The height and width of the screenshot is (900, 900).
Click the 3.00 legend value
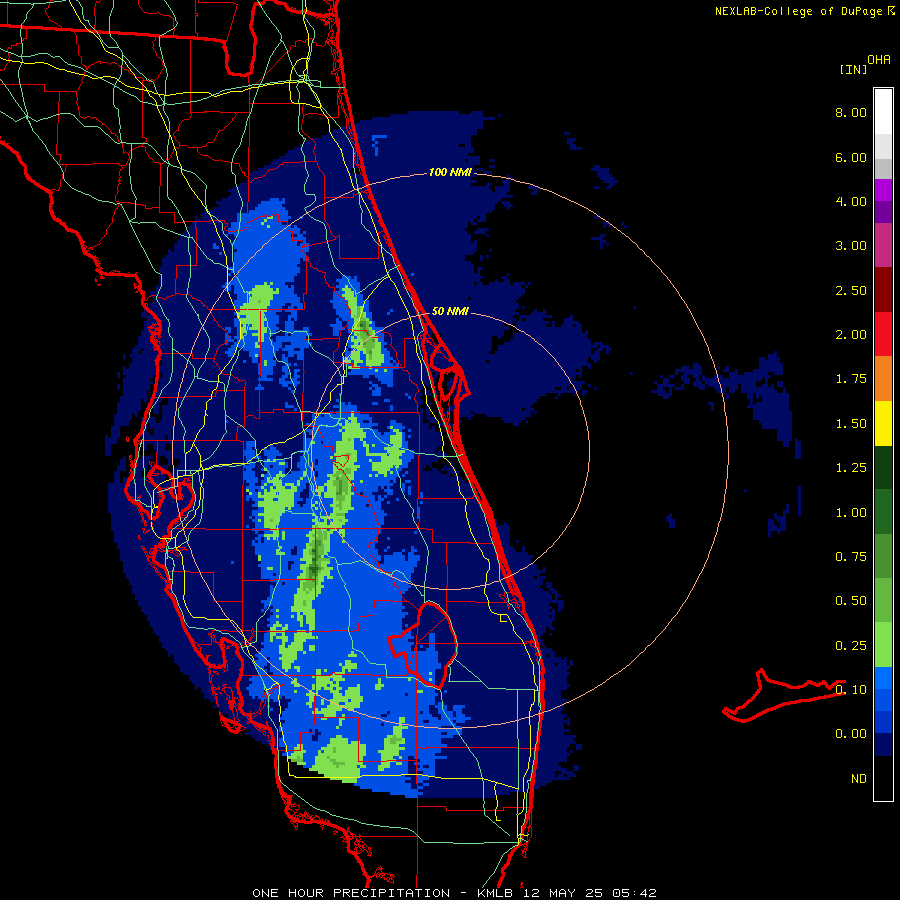[x=851, y=246]
